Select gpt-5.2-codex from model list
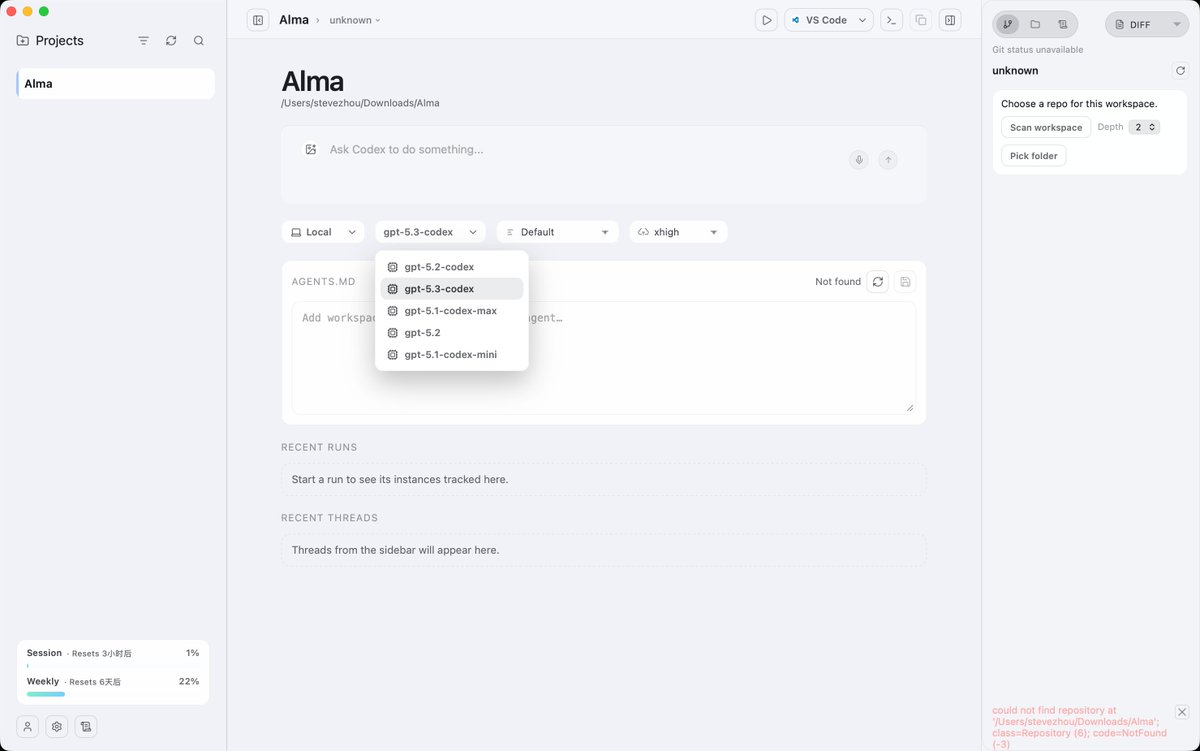 pos(451,267)
